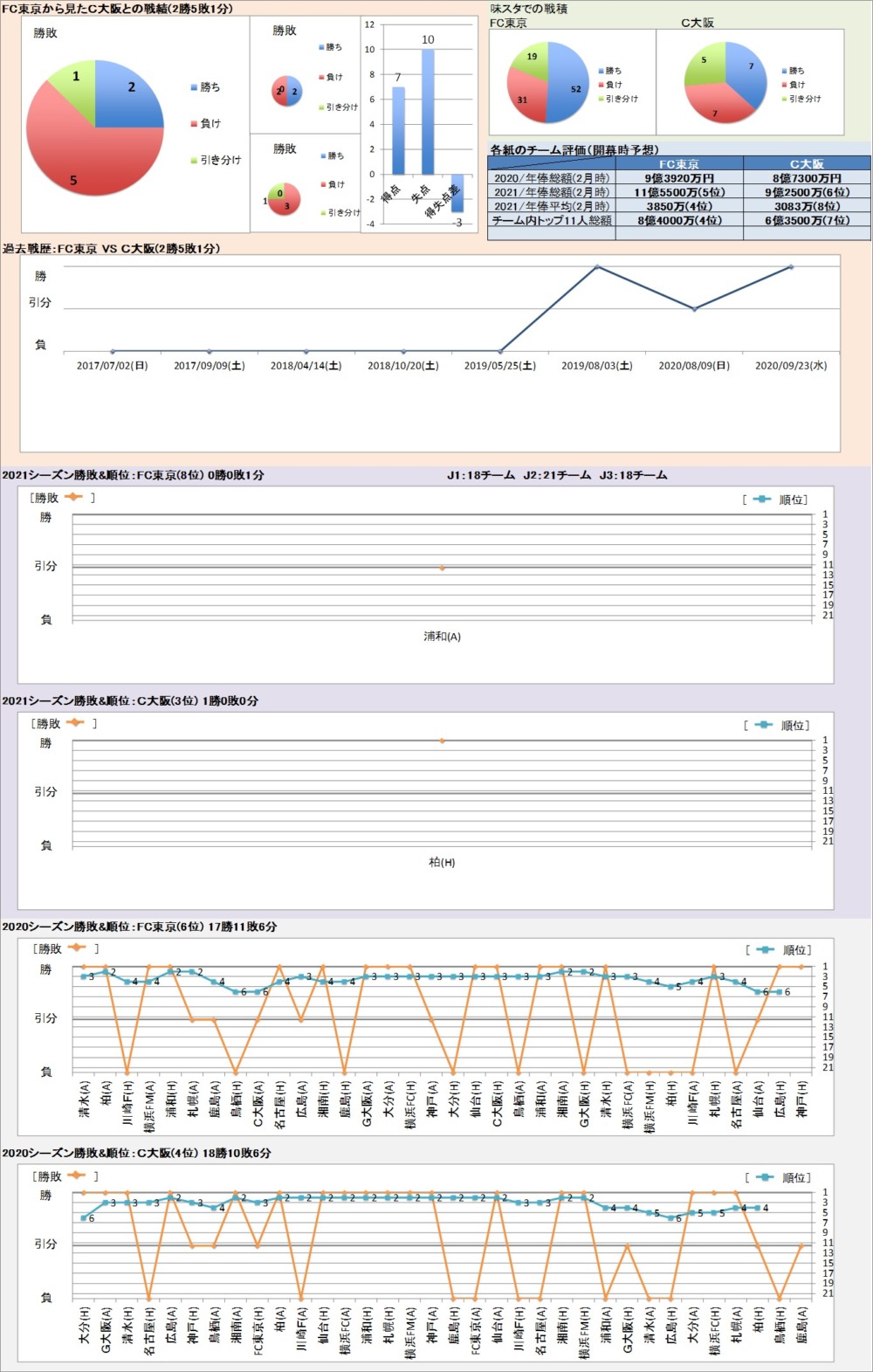Select the slice 31 in FC東京 stadium pie
873x1372 pixels.
click(526, 100)
